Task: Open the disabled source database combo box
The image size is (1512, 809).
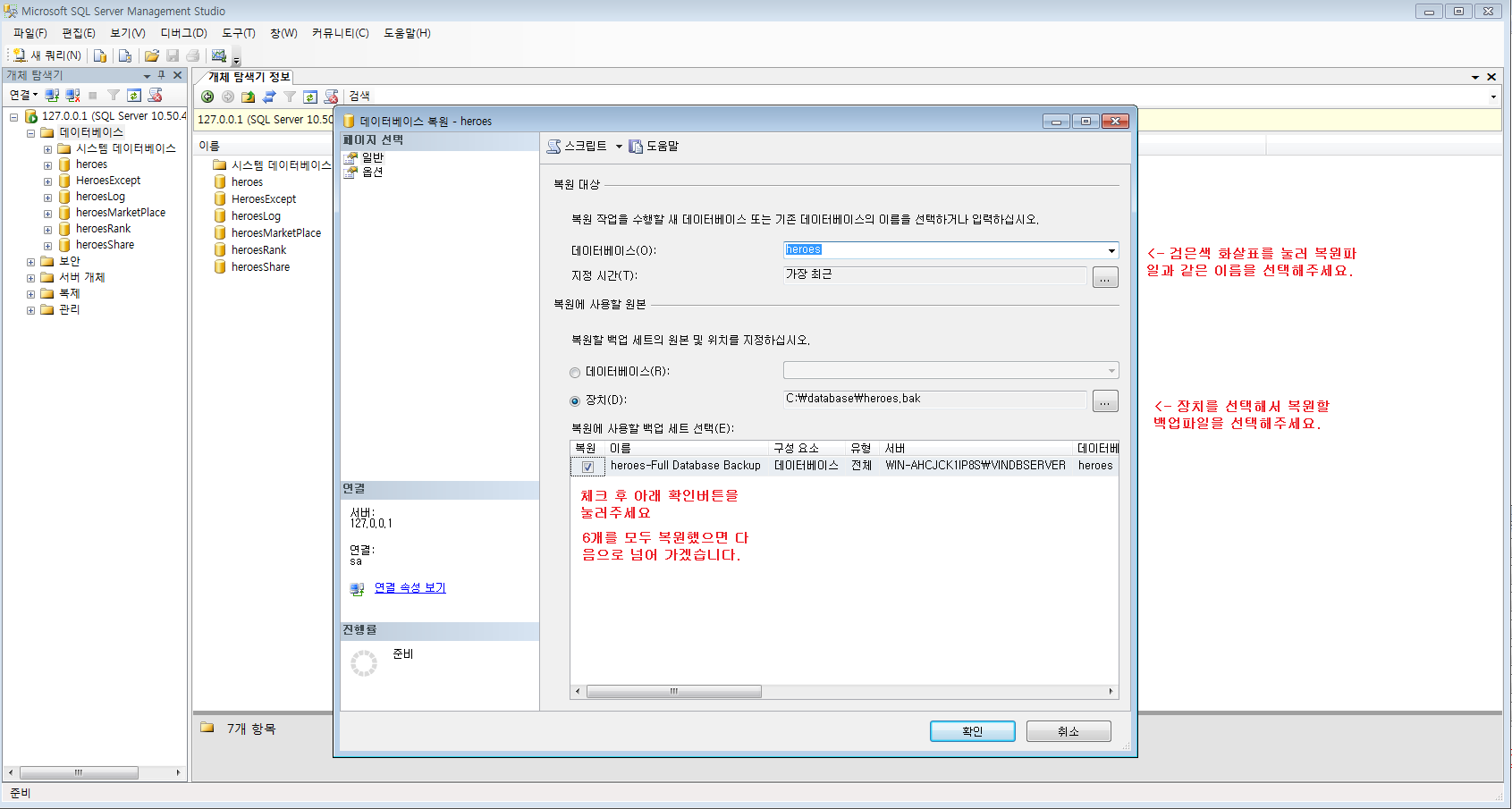Action: point(950,370)
